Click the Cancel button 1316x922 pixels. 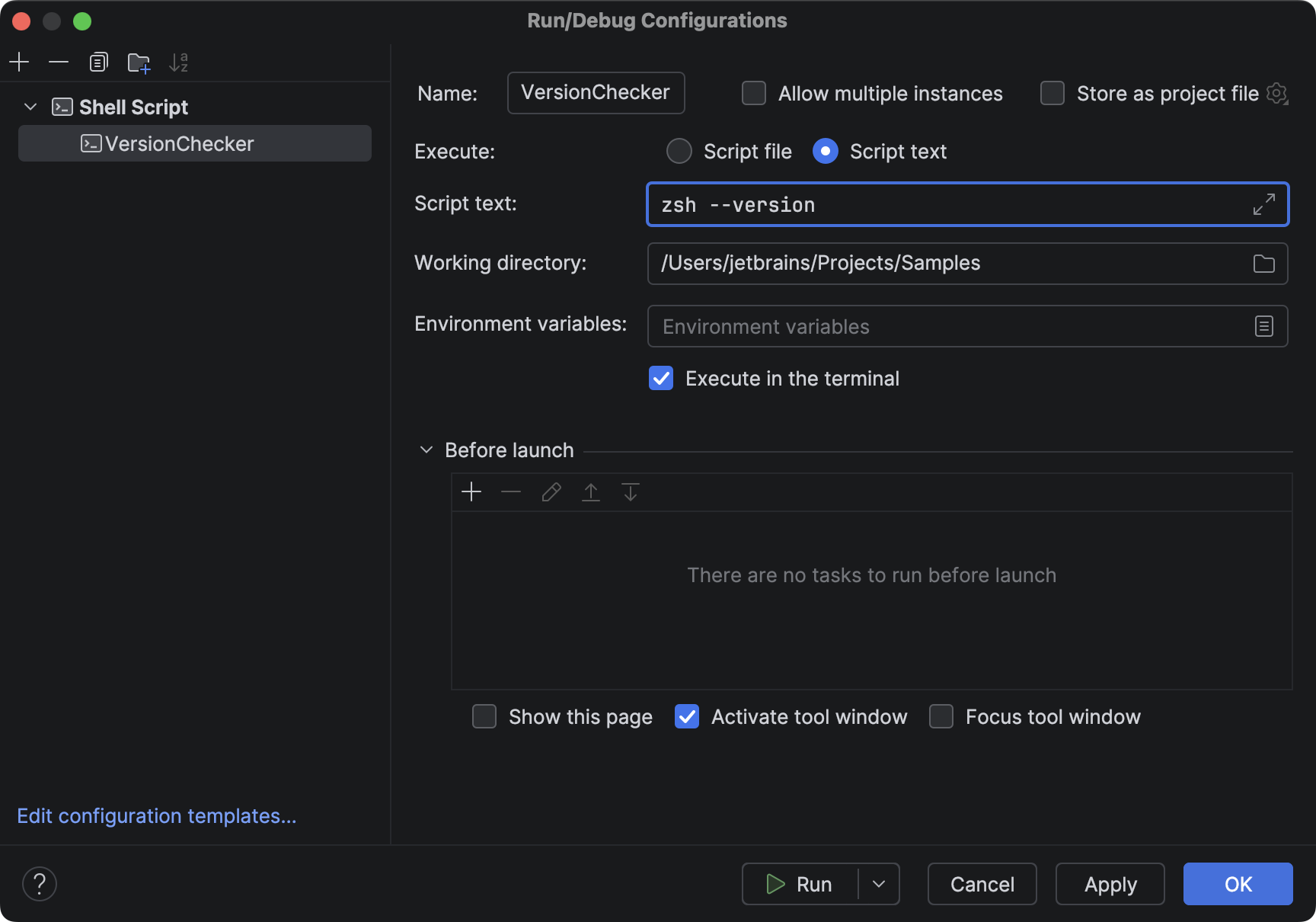tap(982, 884)
